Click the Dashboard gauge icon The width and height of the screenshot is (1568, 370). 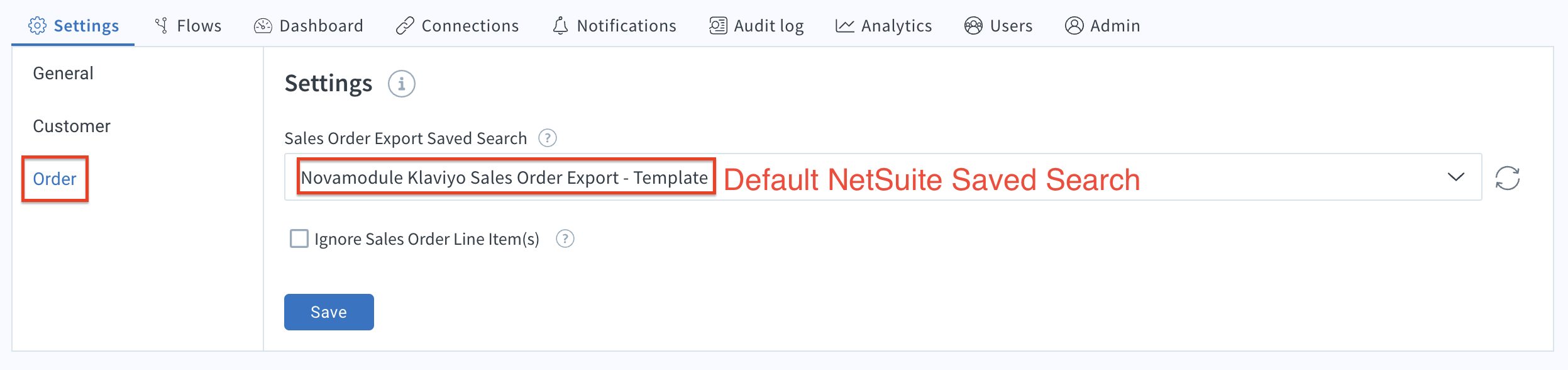coord(263,26)
